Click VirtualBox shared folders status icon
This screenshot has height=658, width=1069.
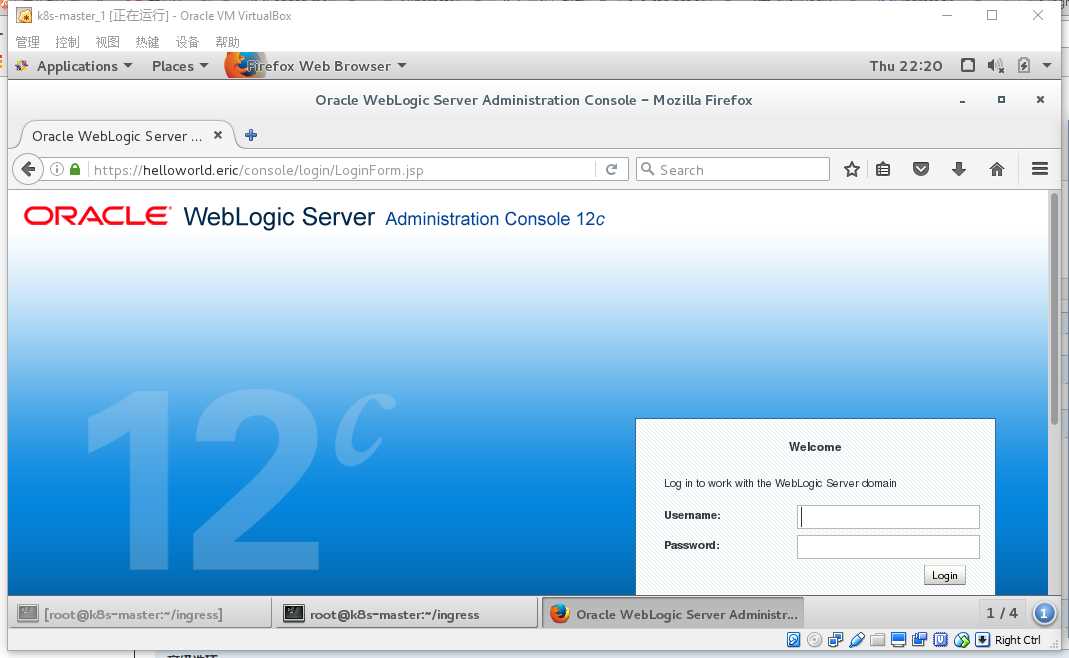click(877, 640)
